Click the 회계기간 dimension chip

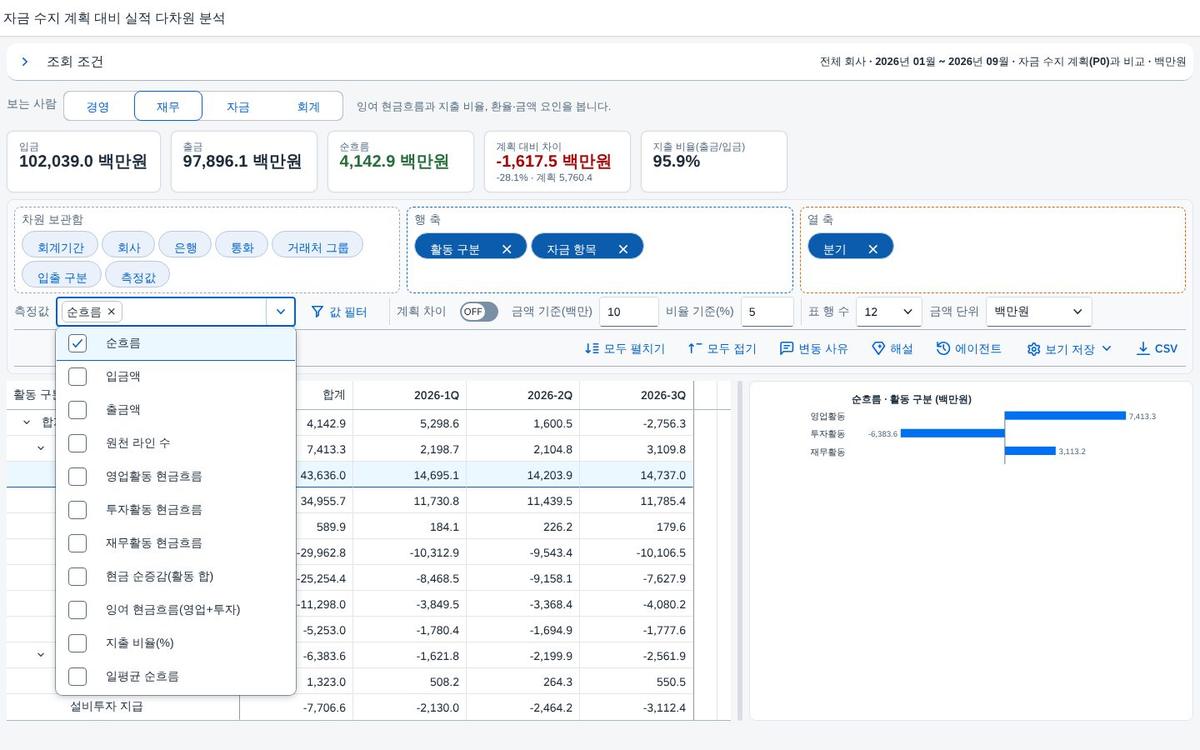tap(60, 247)
